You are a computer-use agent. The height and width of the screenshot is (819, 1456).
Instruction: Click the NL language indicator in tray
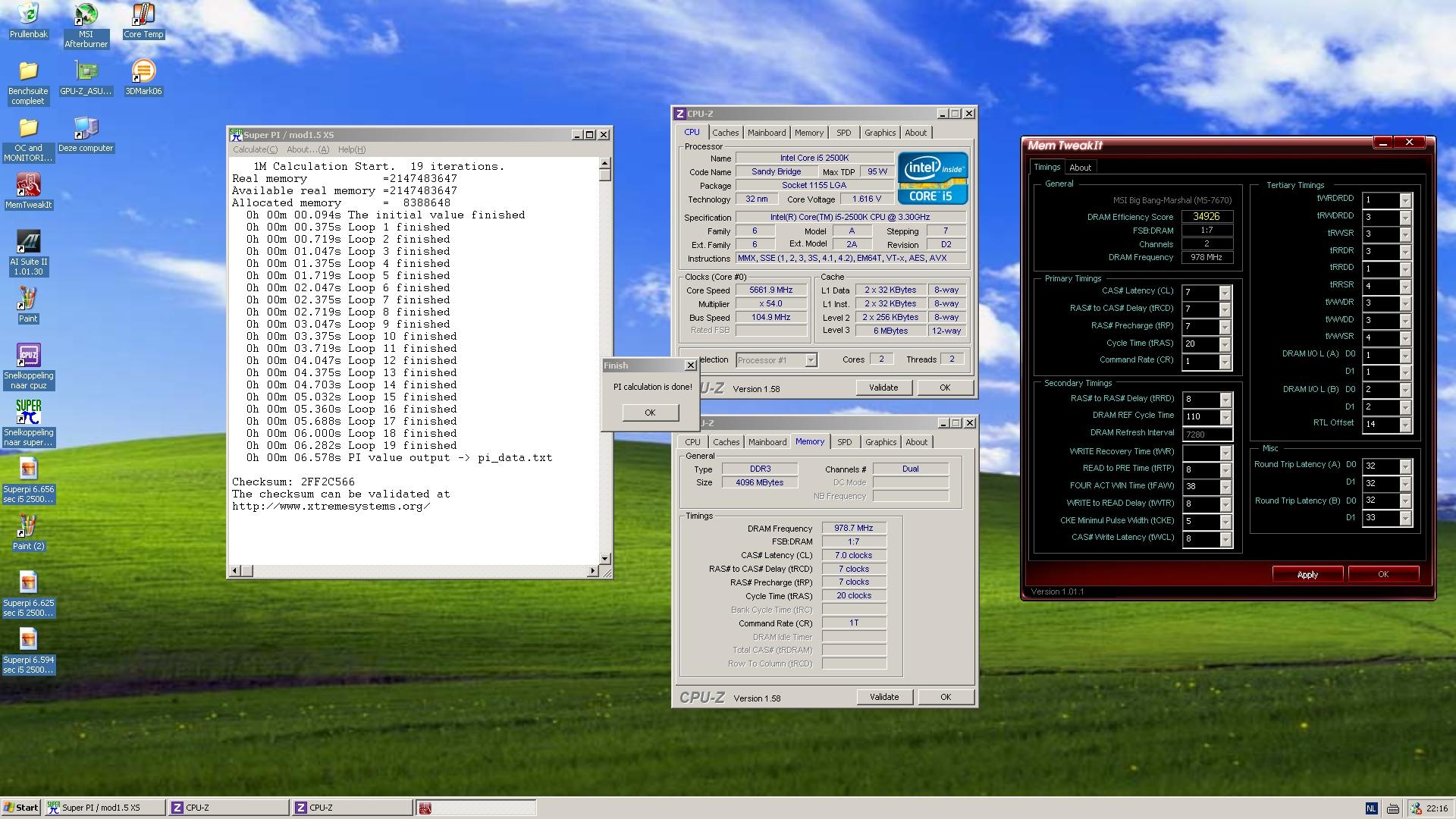[1371, 808]
